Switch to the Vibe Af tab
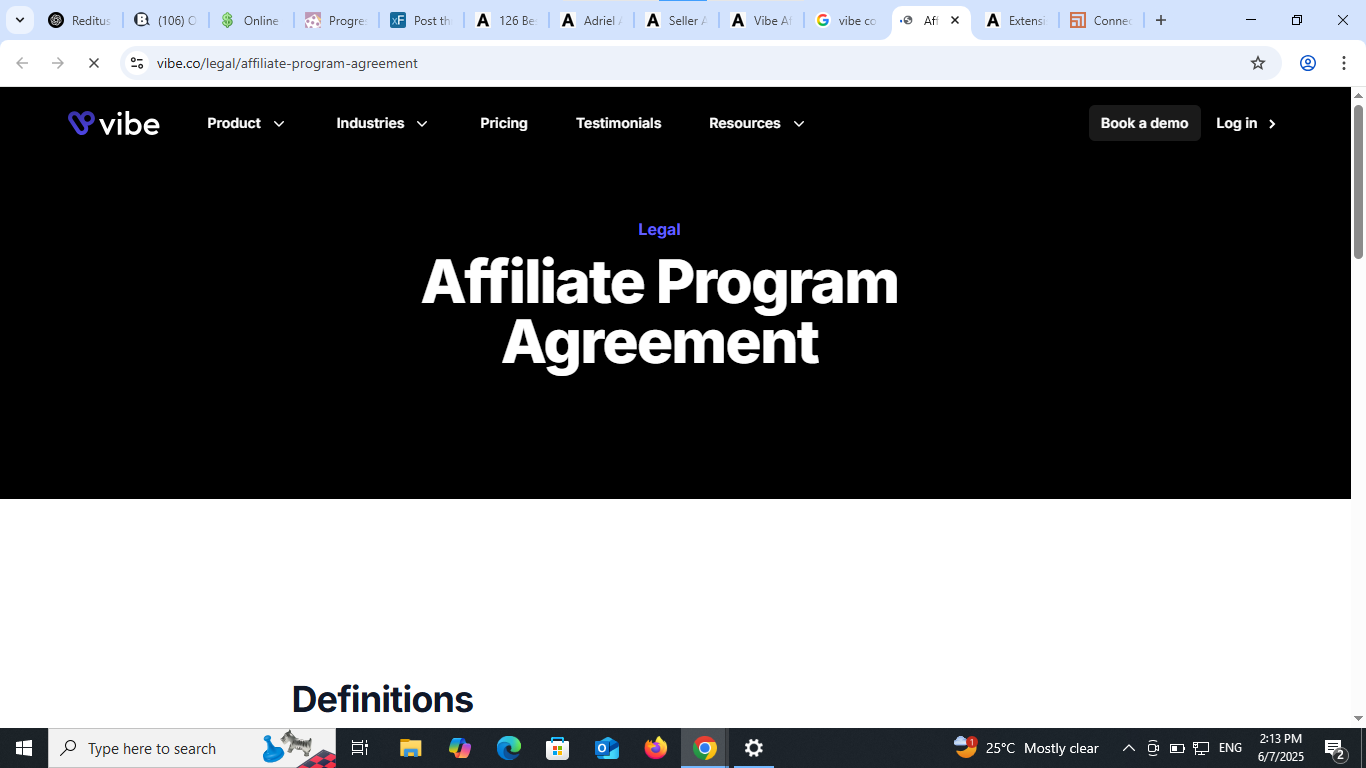The image size is (1366, 768). pyautogui.click(x=761, y=20)
